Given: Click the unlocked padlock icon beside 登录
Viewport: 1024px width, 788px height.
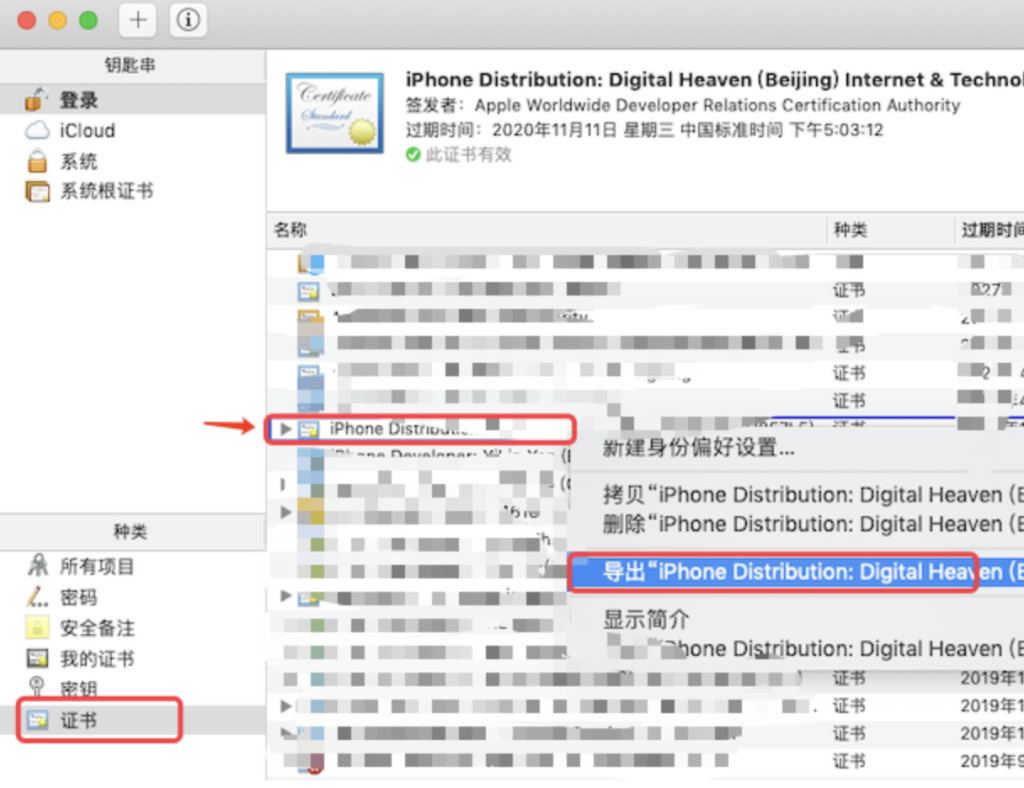Looking at the screenshot, I should pyautogui.click(x=37, y=100).
